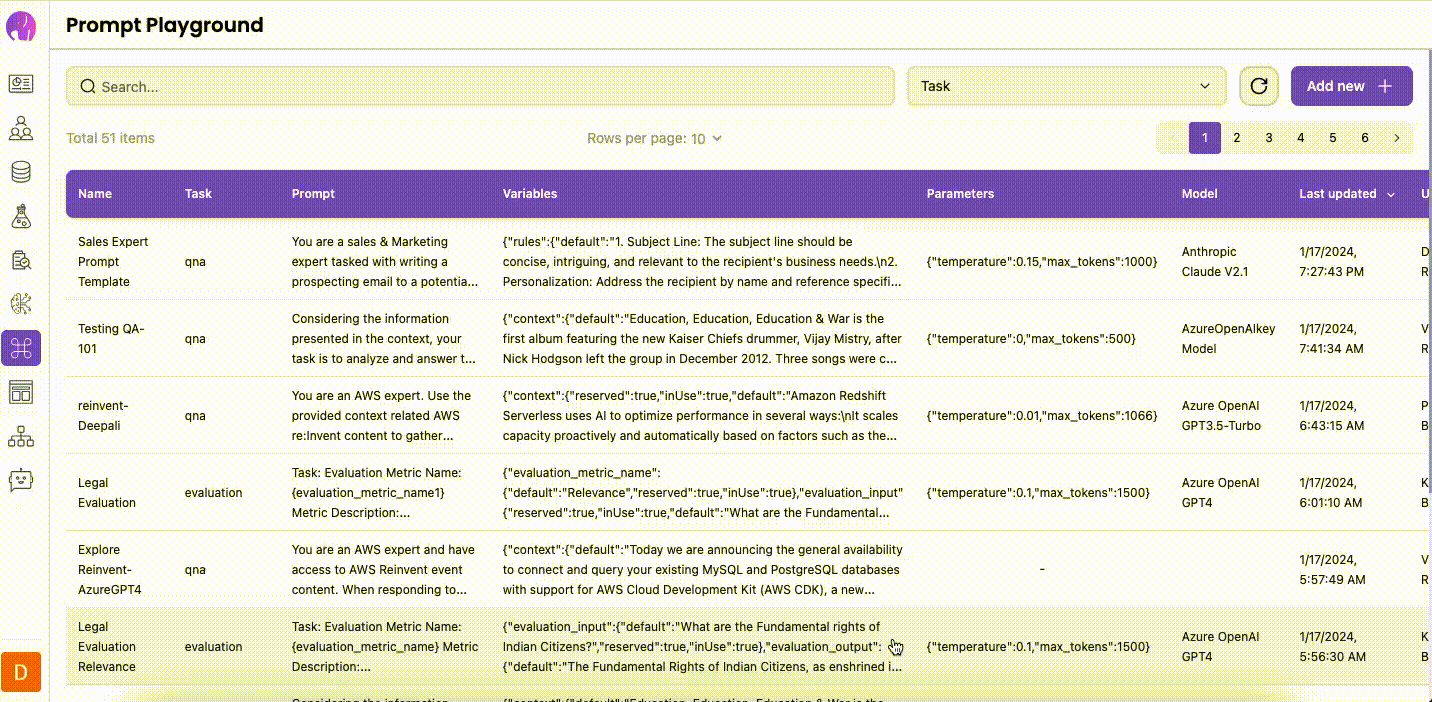The width and height of the screenshot is (1432, 702).
Task: Click the users group sidebar icon
Action: (x=21, y=128)
